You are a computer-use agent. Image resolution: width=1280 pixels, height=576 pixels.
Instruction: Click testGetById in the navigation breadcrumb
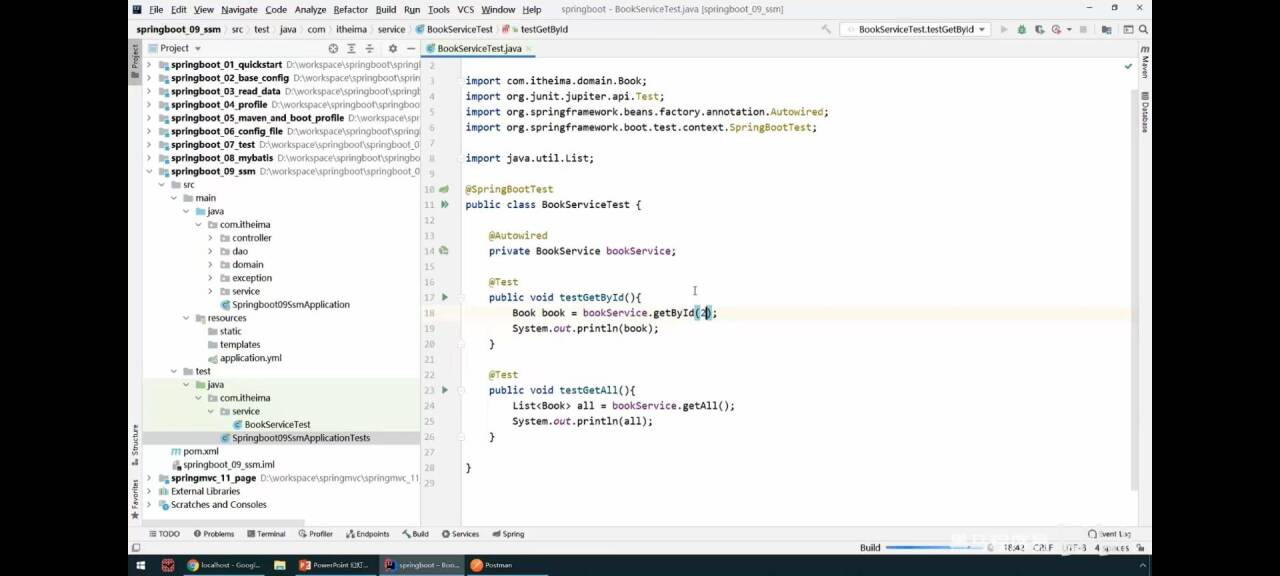pos(544,29)
